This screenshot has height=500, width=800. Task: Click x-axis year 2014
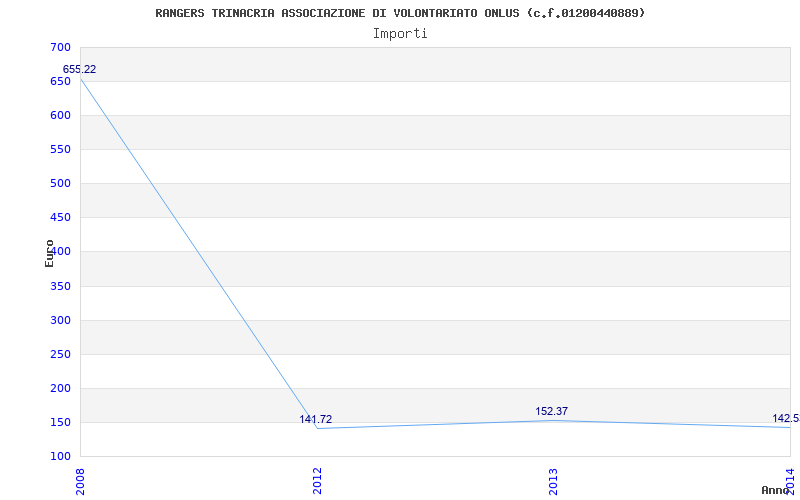coord(791,483)
